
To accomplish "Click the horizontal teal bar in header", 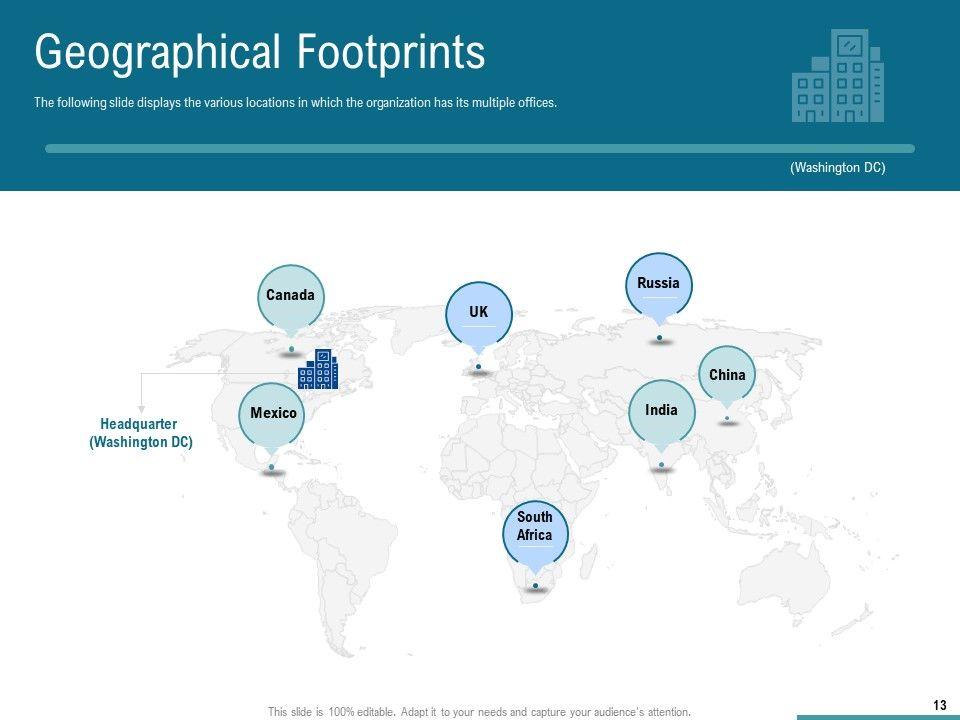I will 480,148.
